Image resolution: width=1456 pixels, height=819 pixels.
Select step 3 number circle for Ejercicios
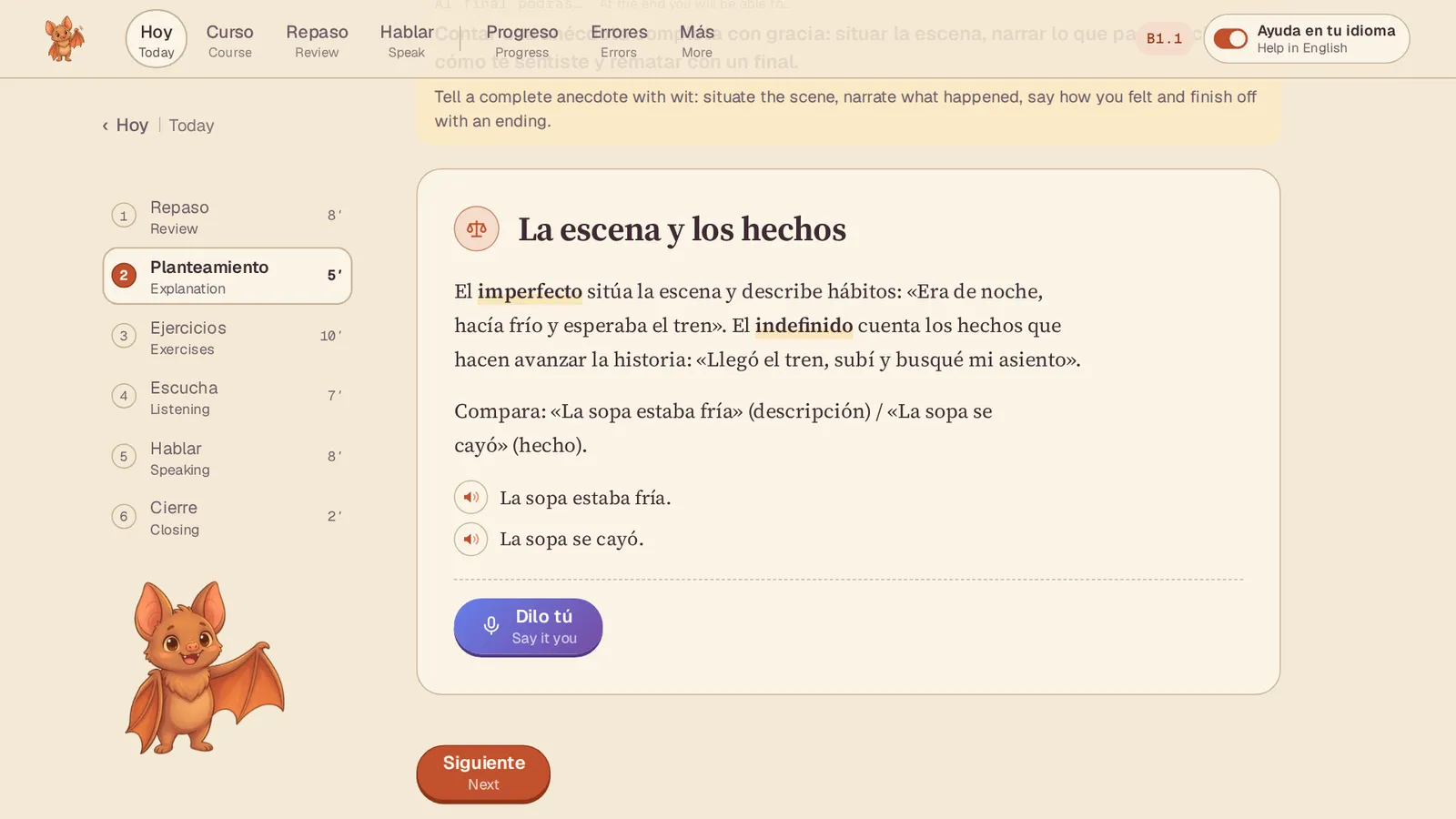(124, 336)
